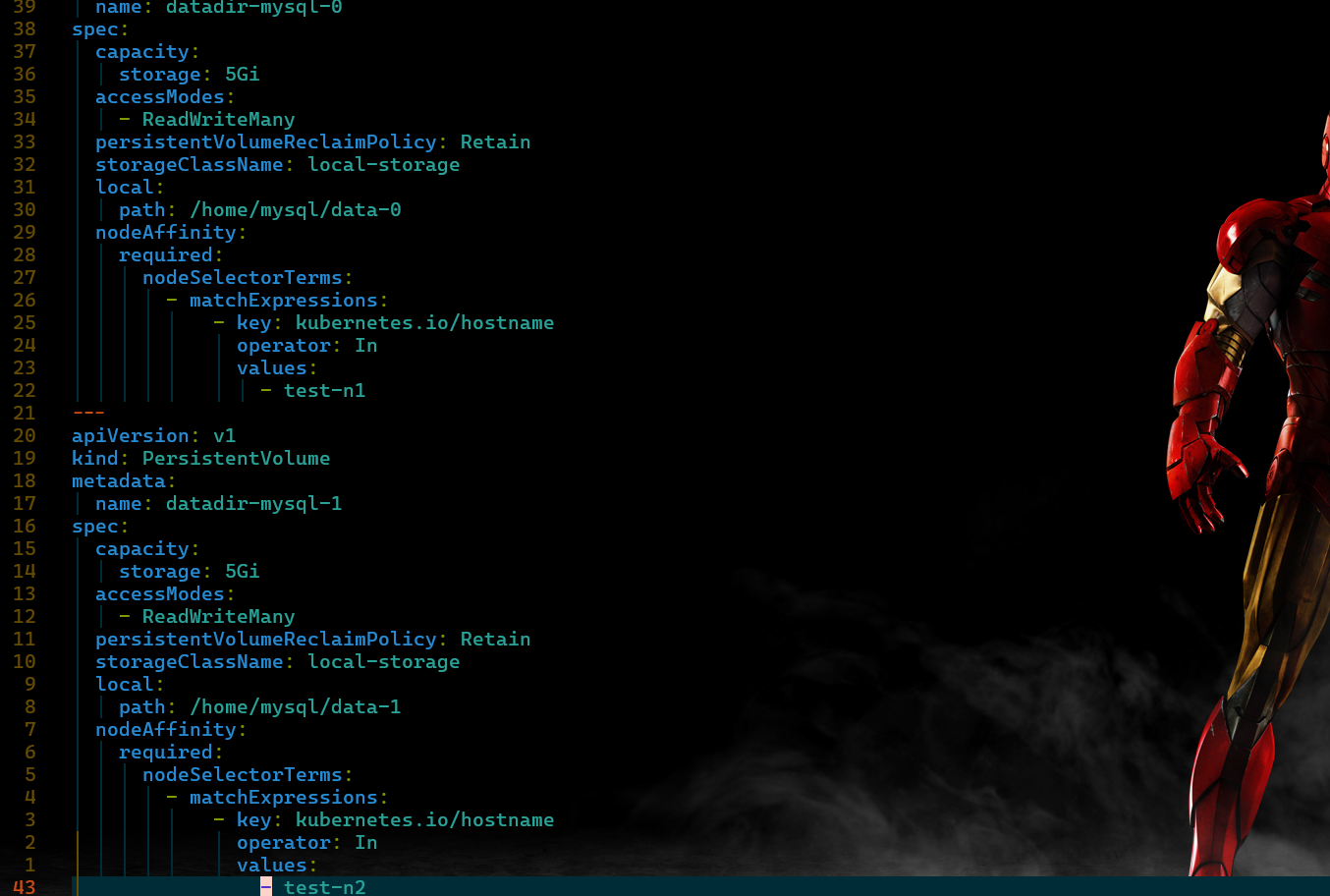The width and height of the screenshot is (1330, 896).
Task: Click the "name" key on line 17
Action: coord(119,503)
